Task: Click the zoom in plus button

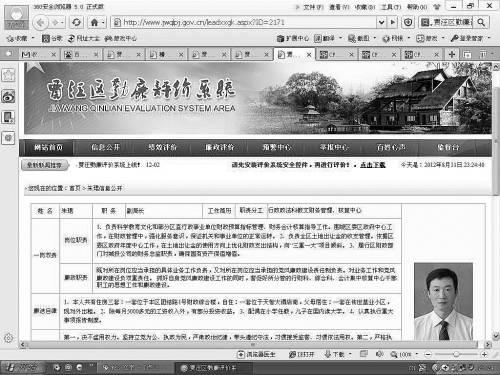Action: pyautogui.click(x=484, y=355)
